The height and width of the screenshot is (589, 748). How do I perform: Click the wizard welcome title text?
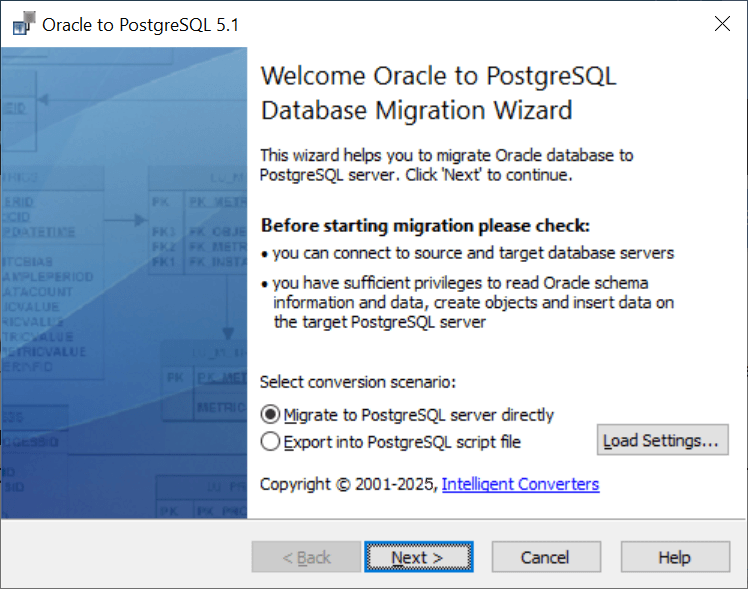pos(438,93)
